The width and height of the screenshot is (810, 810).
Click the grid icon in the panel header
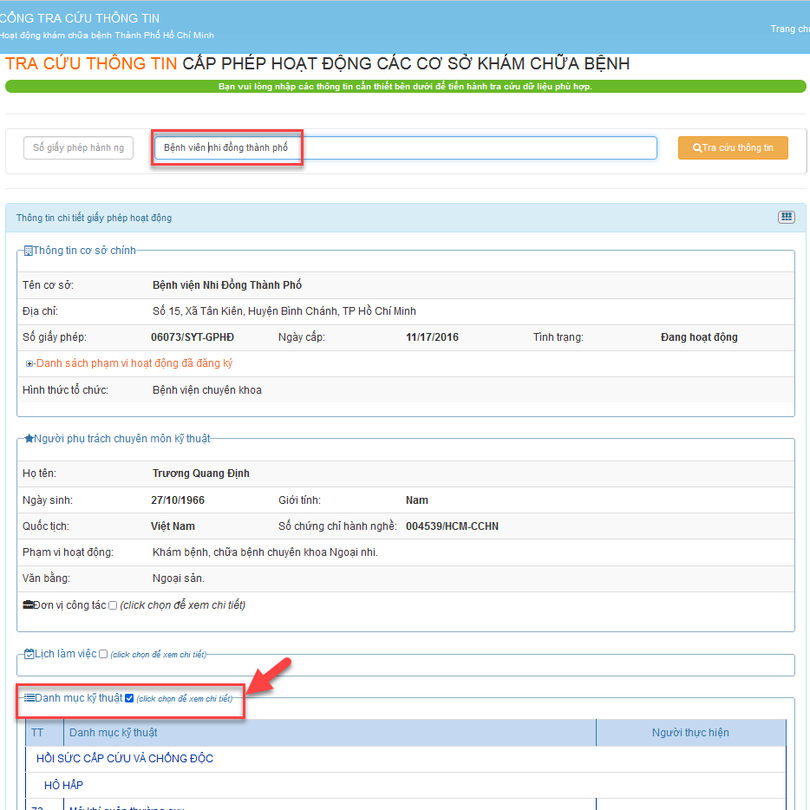786,217
